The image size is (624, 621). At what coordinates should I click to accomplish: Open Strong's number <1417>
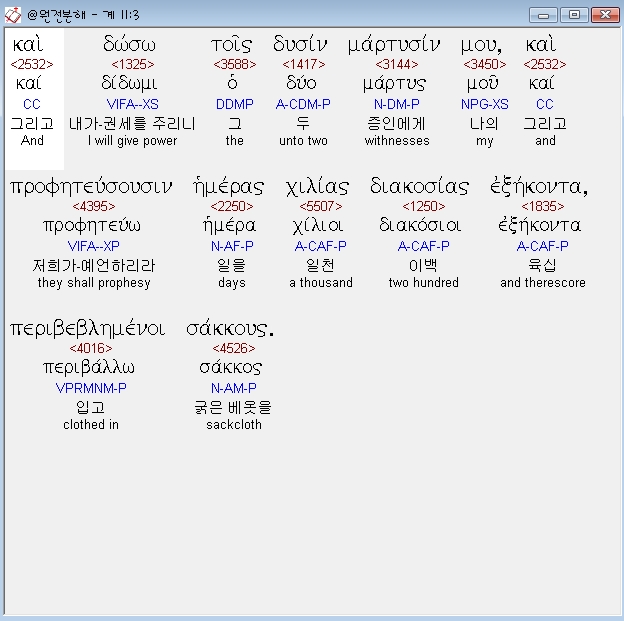tap(304, 64)
